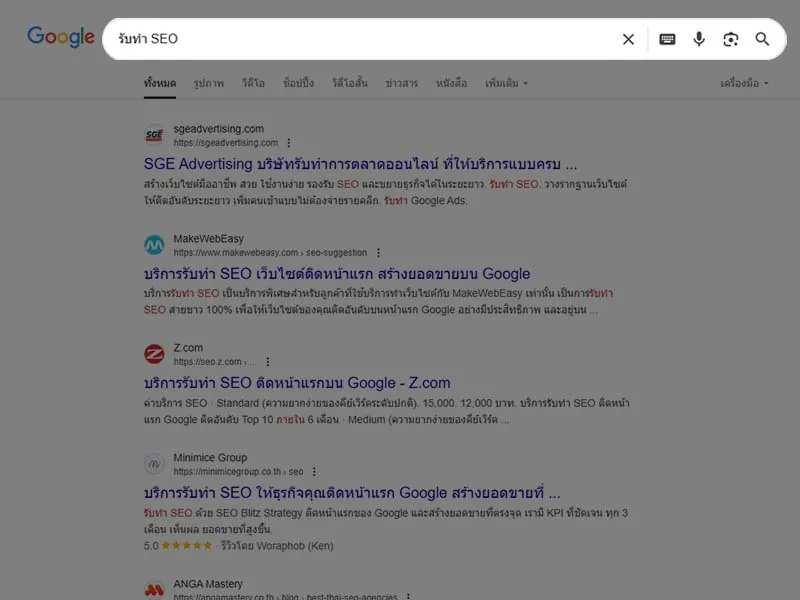800x600 pixels.
Task: Open search by image camera icon
Action: pyautogui.click(x=730, y=39)
